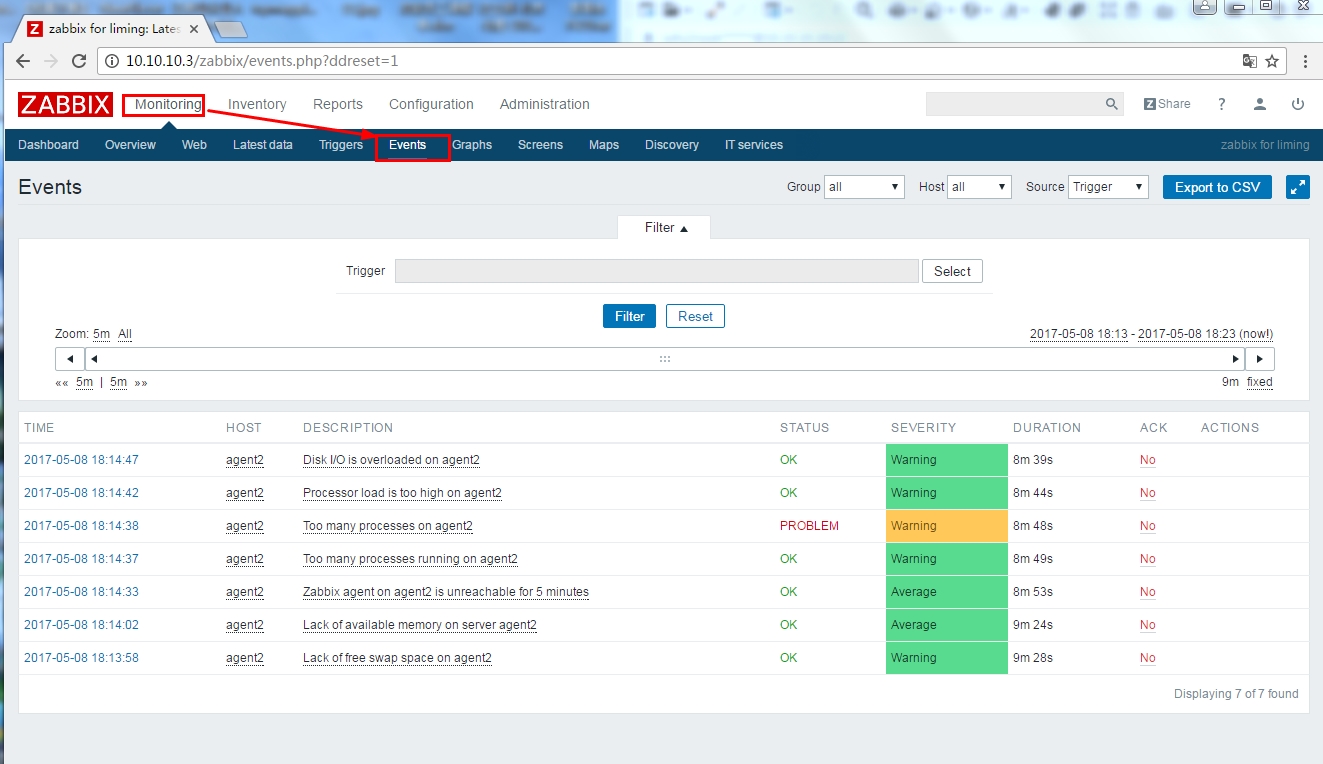
Task: Click the browser back arrow
Action: coord(22,61)
